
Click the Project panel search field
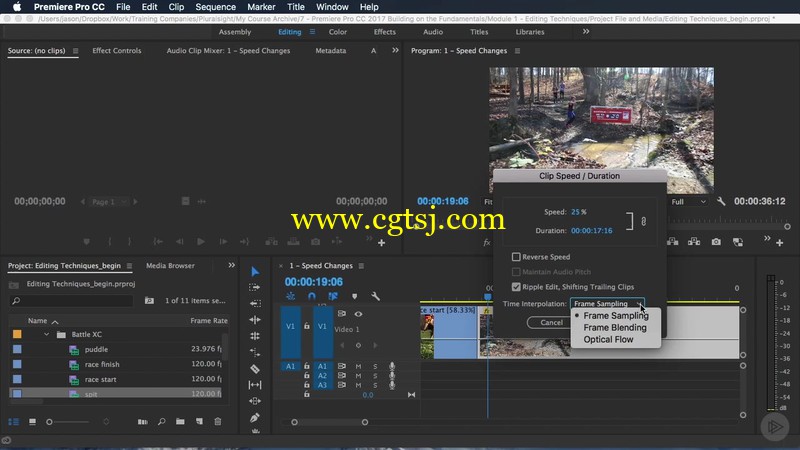(71, 301)
